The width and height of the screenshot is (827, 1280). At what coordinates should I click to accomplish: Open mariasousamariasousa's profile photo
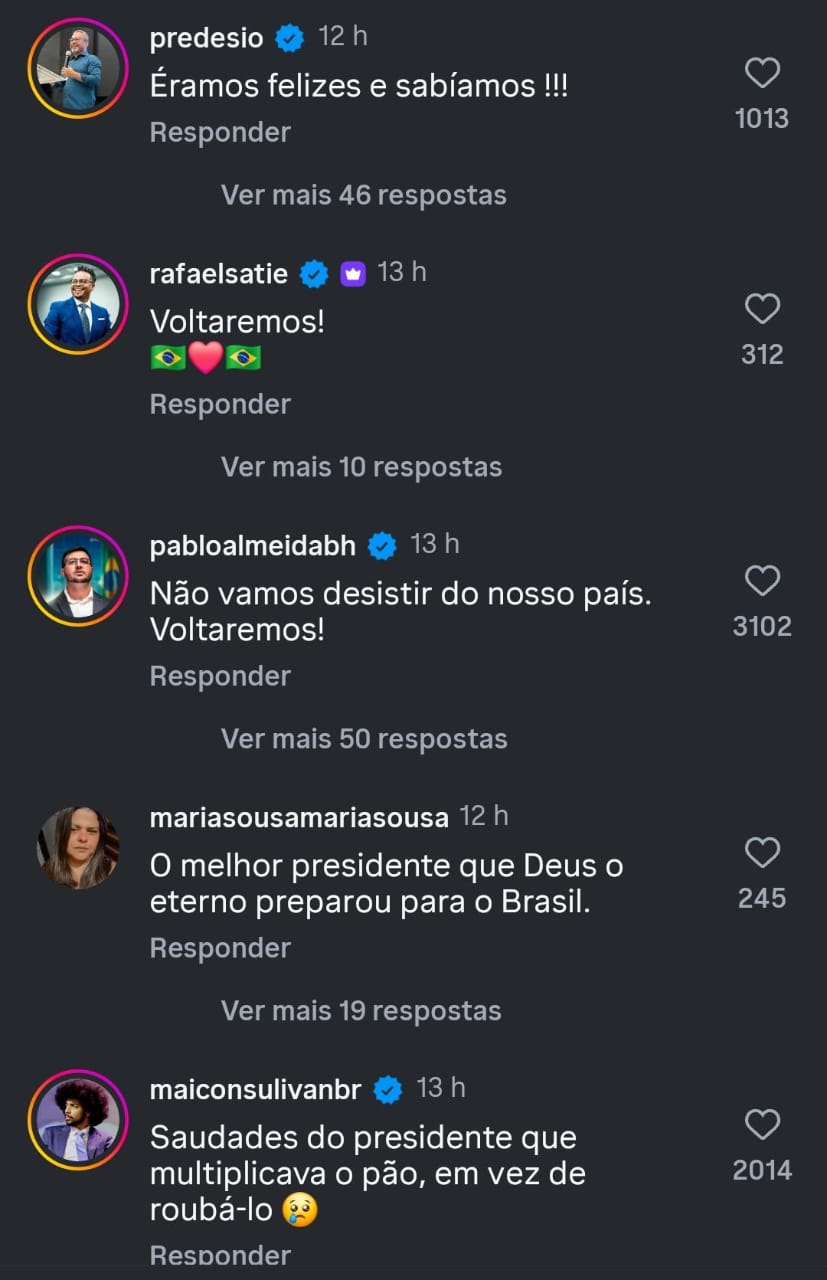79,848
